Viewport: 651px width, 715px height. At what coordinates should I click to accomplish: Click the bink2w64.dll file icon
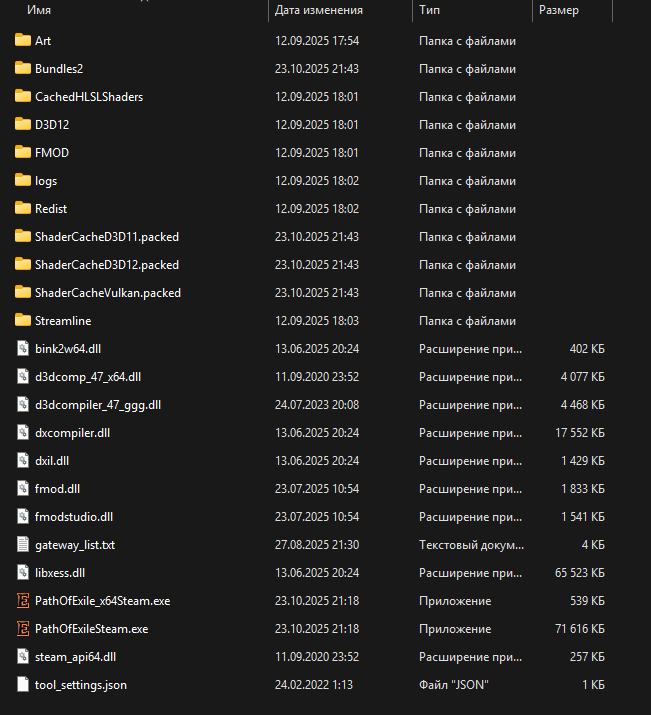[x=23, y=348]
